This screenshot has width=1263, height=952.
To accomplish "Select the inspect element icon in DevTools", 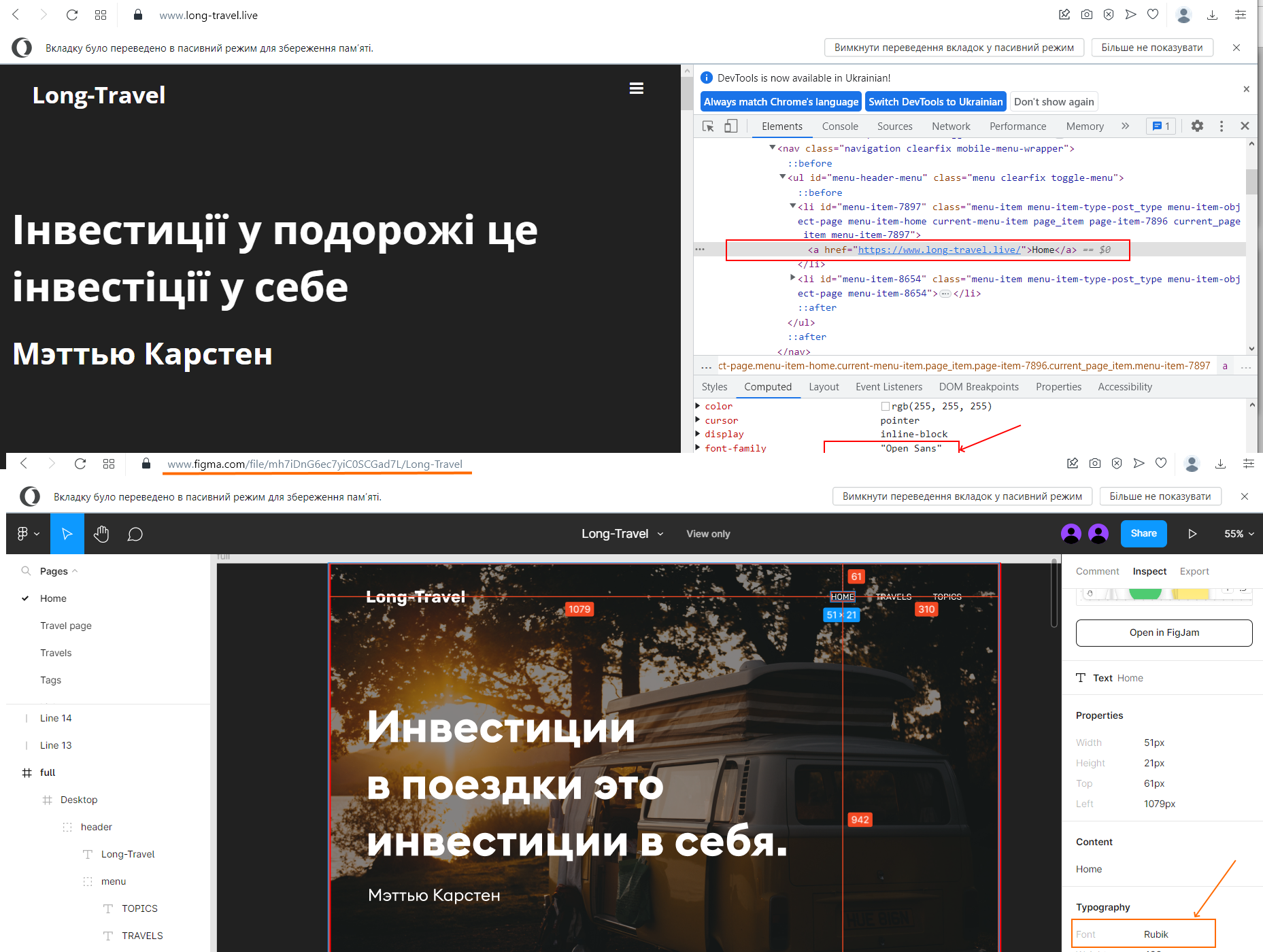I will 708,126.
